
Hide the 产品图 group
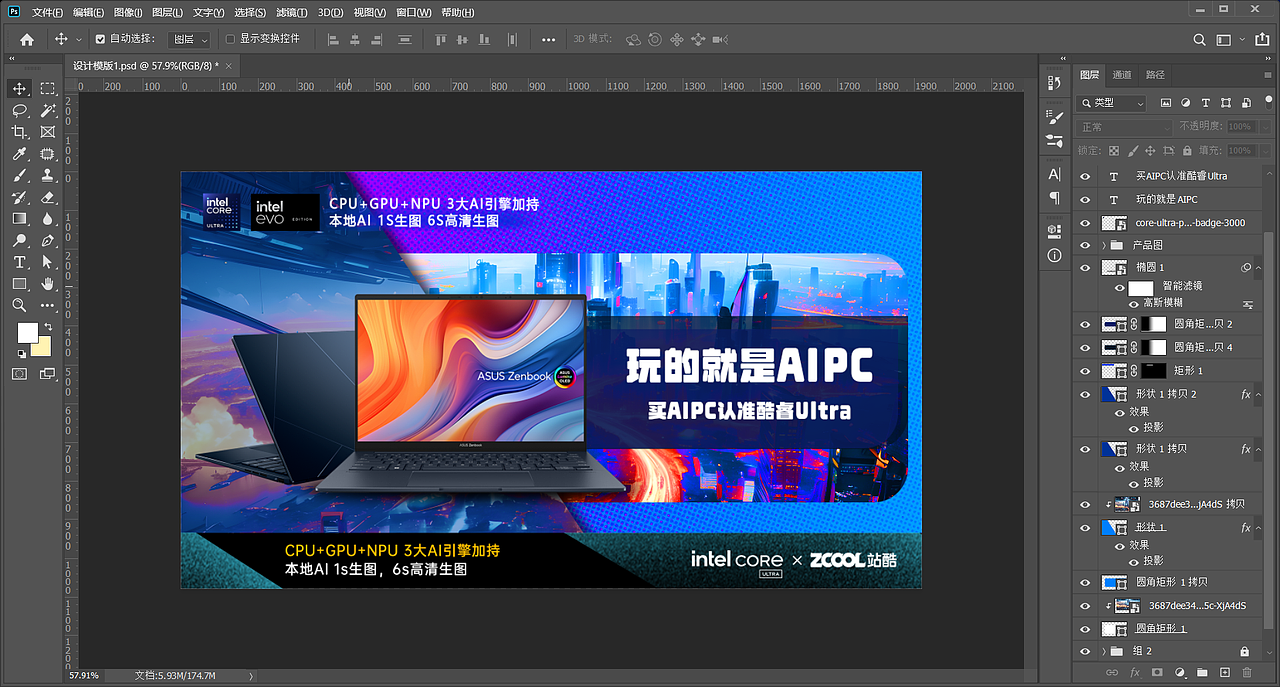[1085, 245]
